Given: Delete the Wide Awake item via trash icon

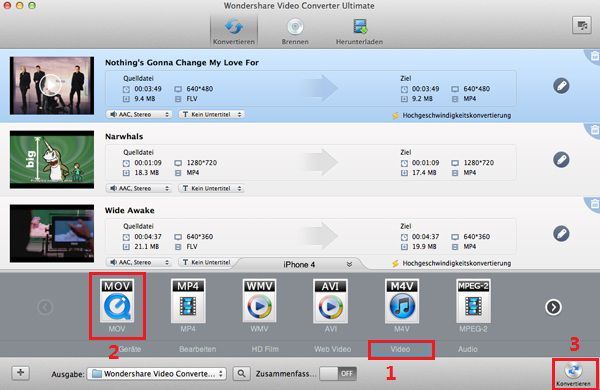Looking at the screenshot, I should pos(594,204).
